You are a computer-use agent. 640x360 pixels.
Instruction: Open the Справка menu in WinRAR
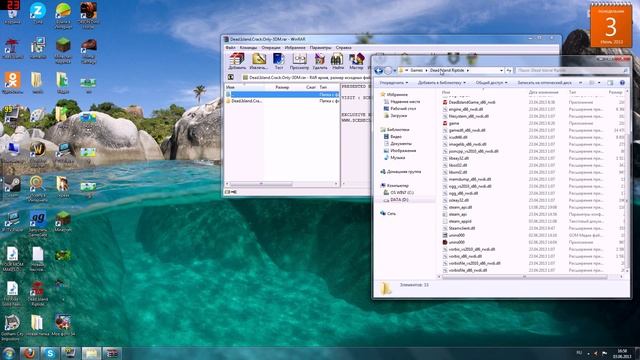pos(343,48)
